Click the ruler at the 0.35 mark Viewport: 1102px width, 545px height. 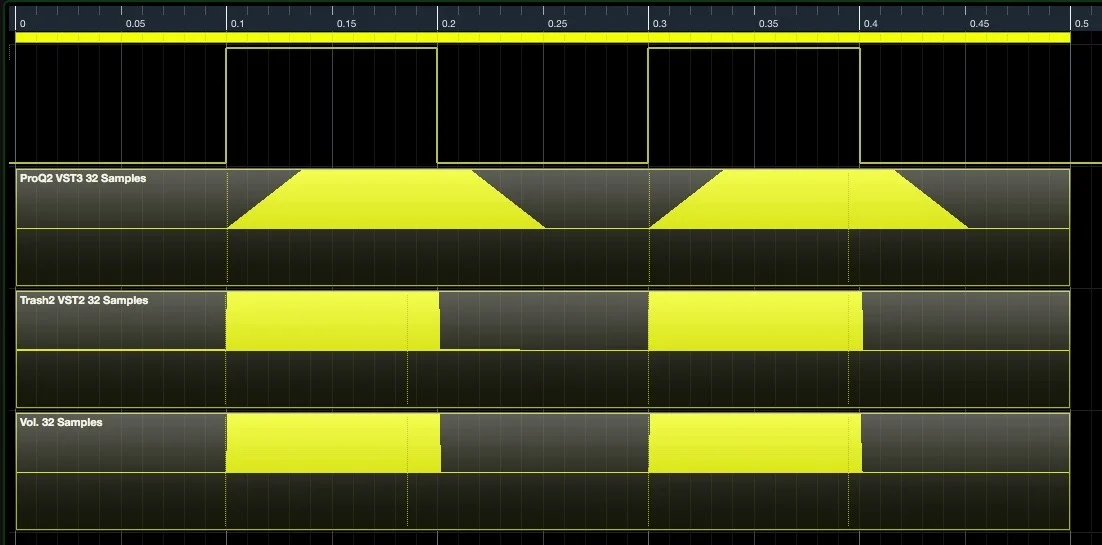(768, 24)
